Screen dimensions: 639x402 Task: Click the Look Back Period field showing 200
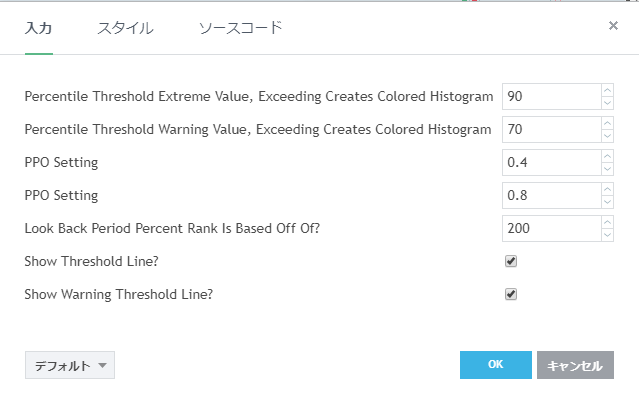coord(550,228)
